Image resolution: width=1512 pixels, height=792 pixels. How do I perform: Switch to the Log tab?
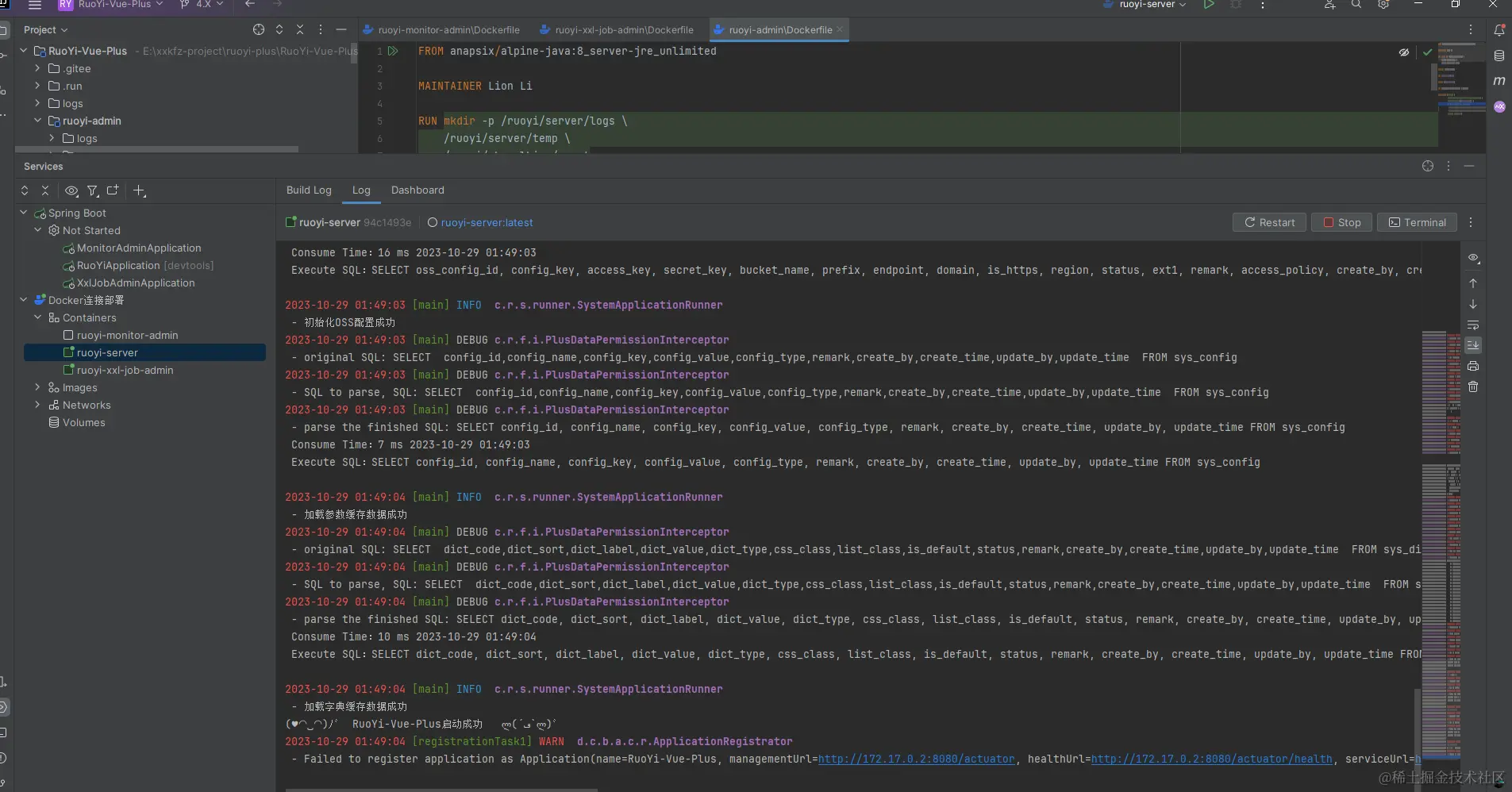click(x=361, y=190)
